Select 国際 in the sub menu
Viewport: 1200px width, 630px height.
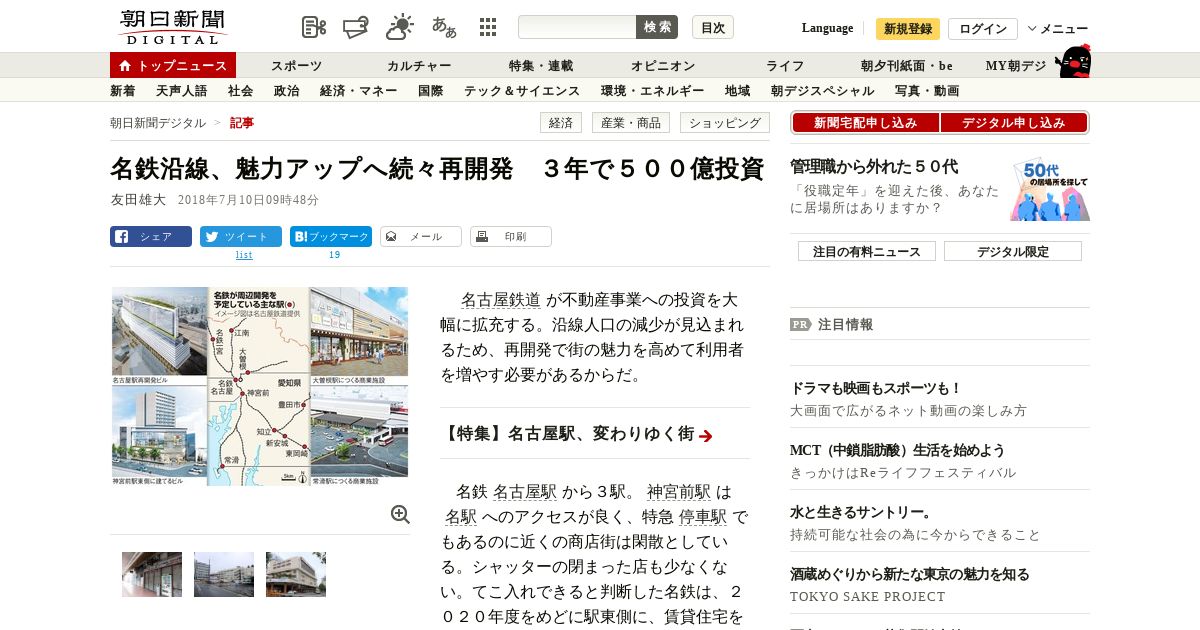tap(430, 91)
